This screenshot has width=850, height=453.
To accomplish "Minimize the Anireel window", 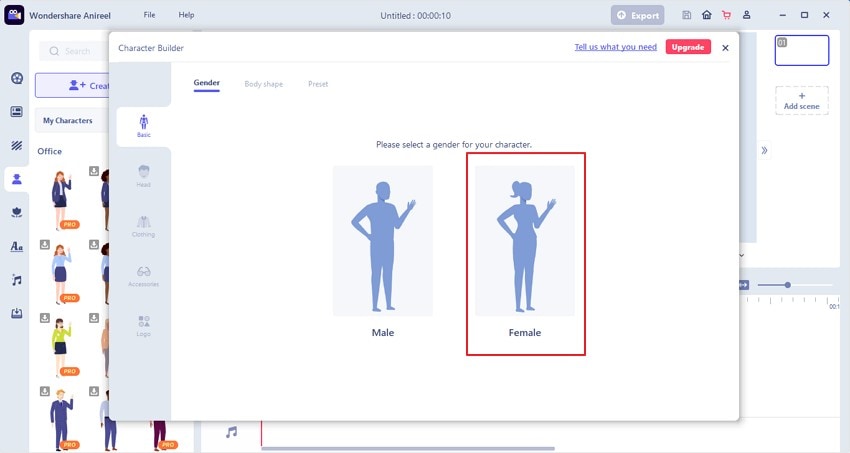I will 782,15.
